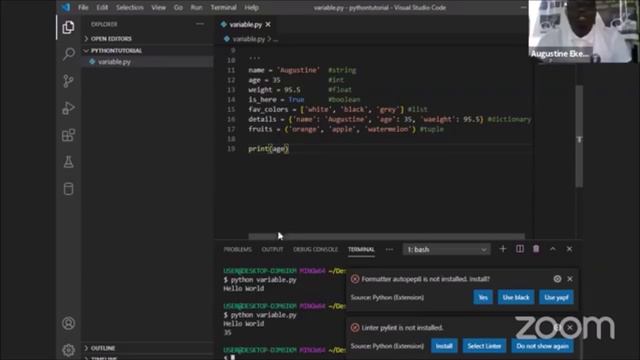Open the Go menu
This screenshot has height=360, width=640.
click(x=178, y=7)
